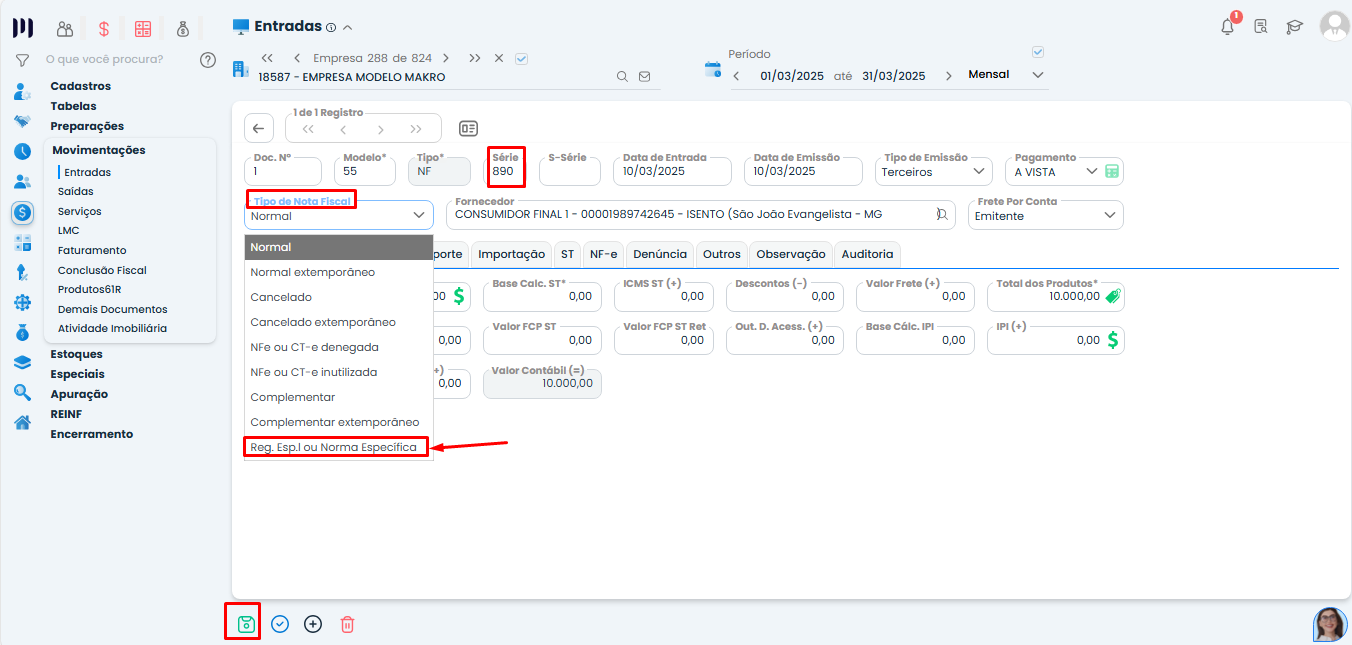Toggle the checkbox above the Mensal period
Viewport: 1352px width, 645px height.
(1037, 52)
